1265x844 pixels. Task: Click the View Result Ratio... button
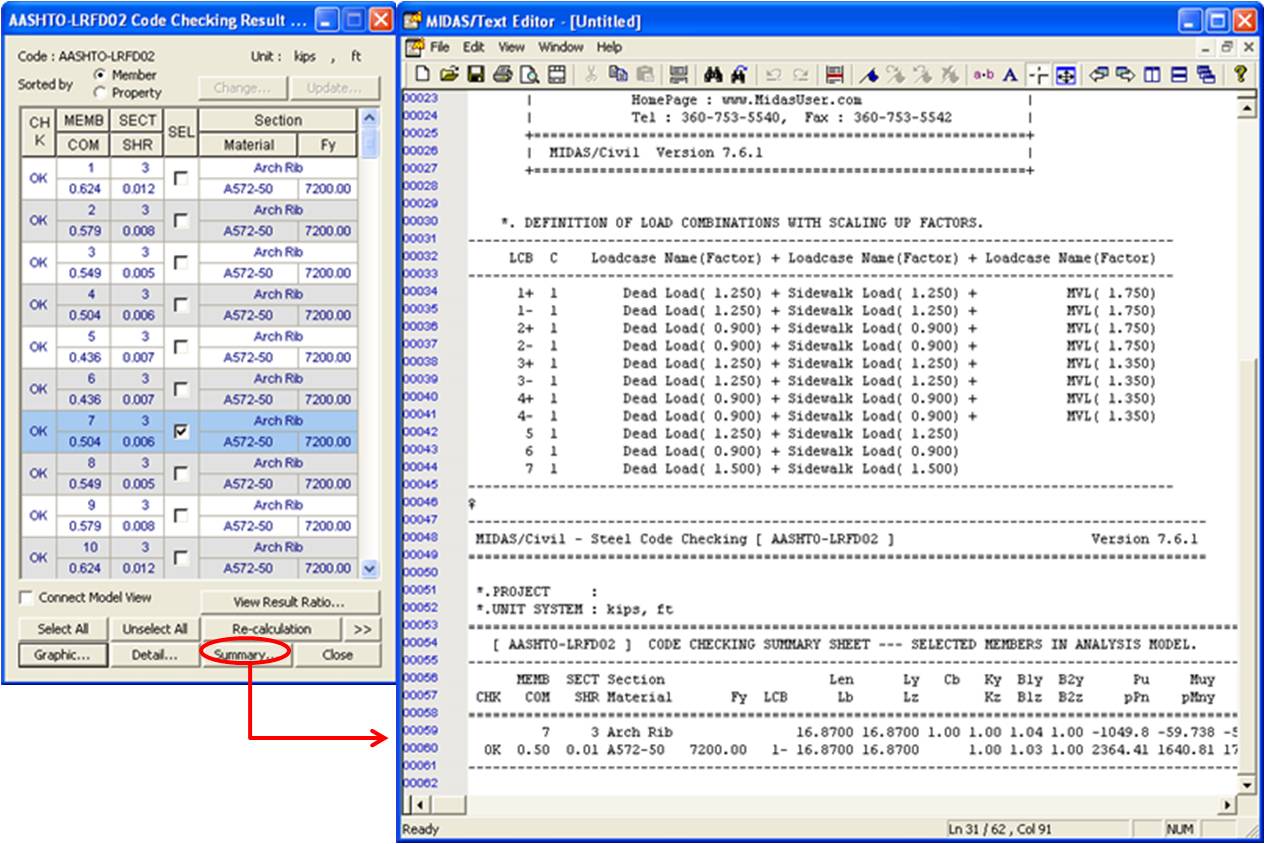coord(289,602)
